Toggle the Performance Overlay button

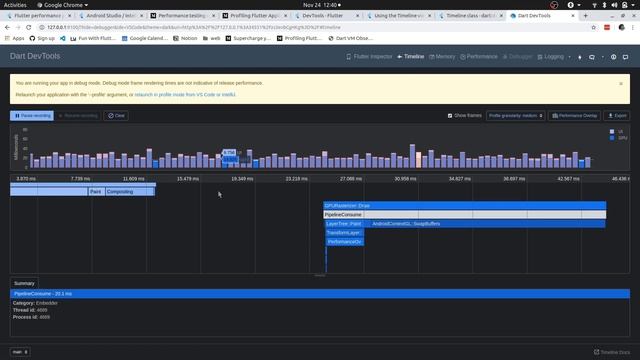pos(574,116)
